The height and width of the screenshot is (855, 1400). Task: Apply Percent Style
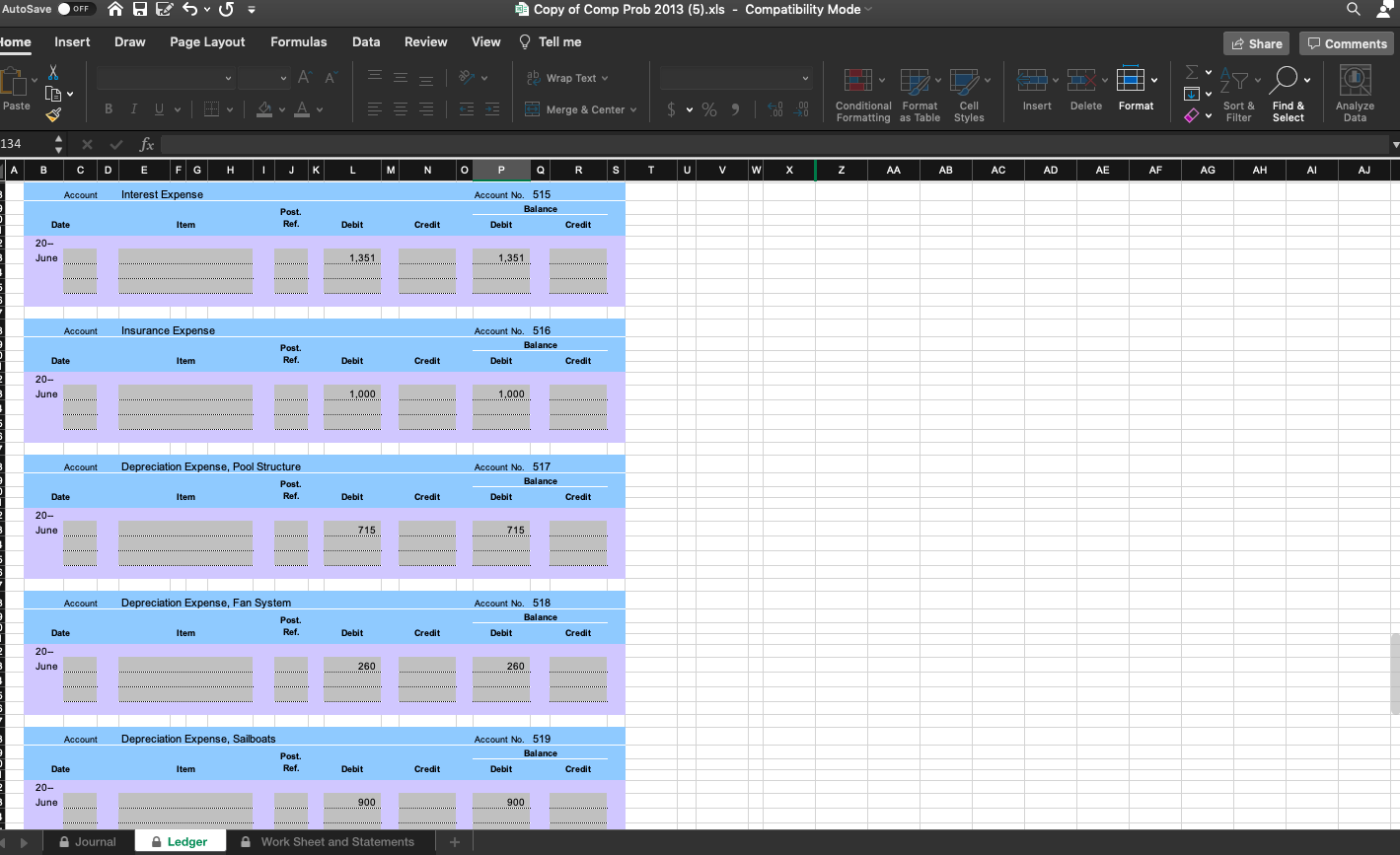pyautogui.click(x=709, y=109)
